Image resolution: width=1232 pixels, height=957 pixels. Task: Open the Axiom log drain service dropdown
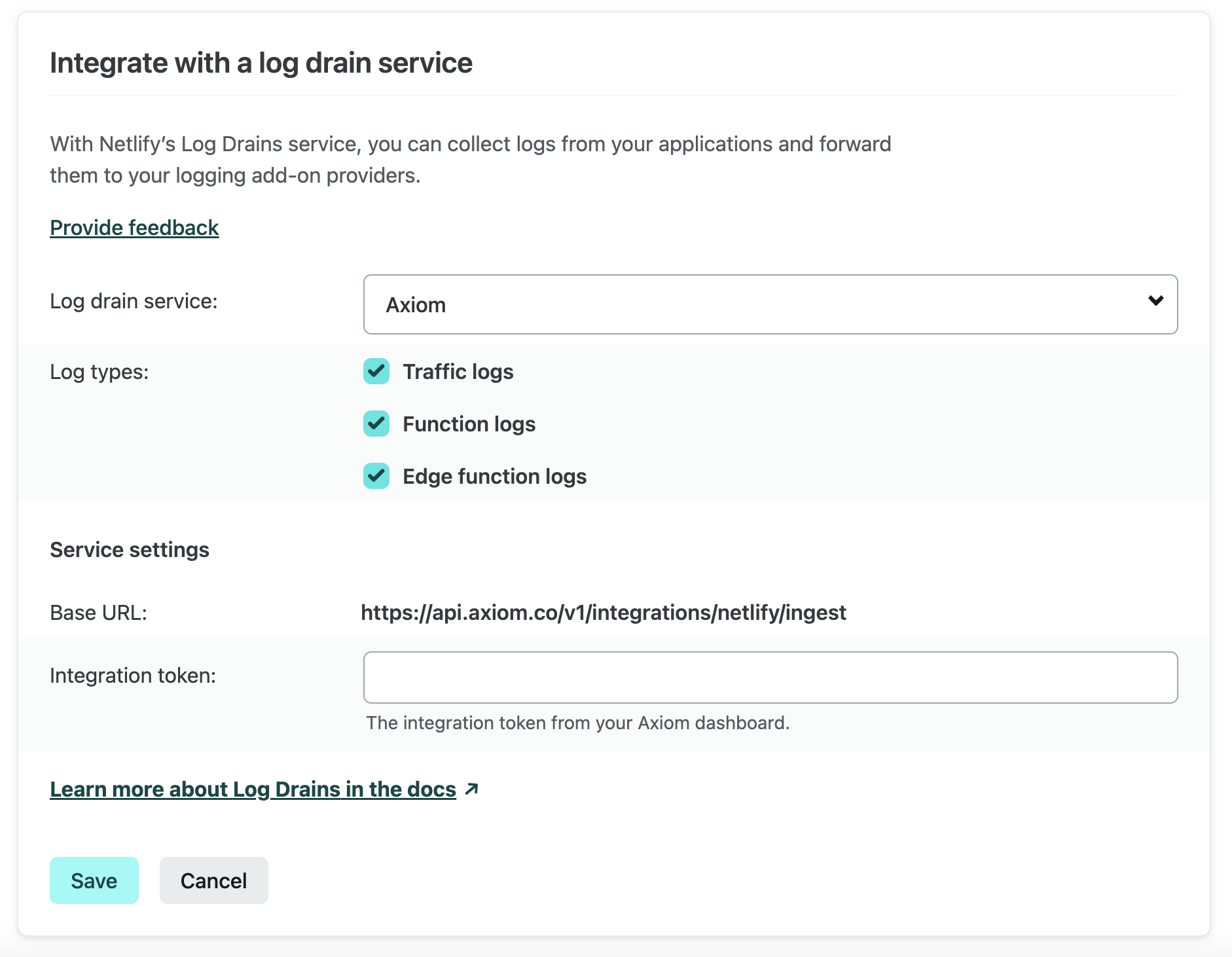(770, 304)
